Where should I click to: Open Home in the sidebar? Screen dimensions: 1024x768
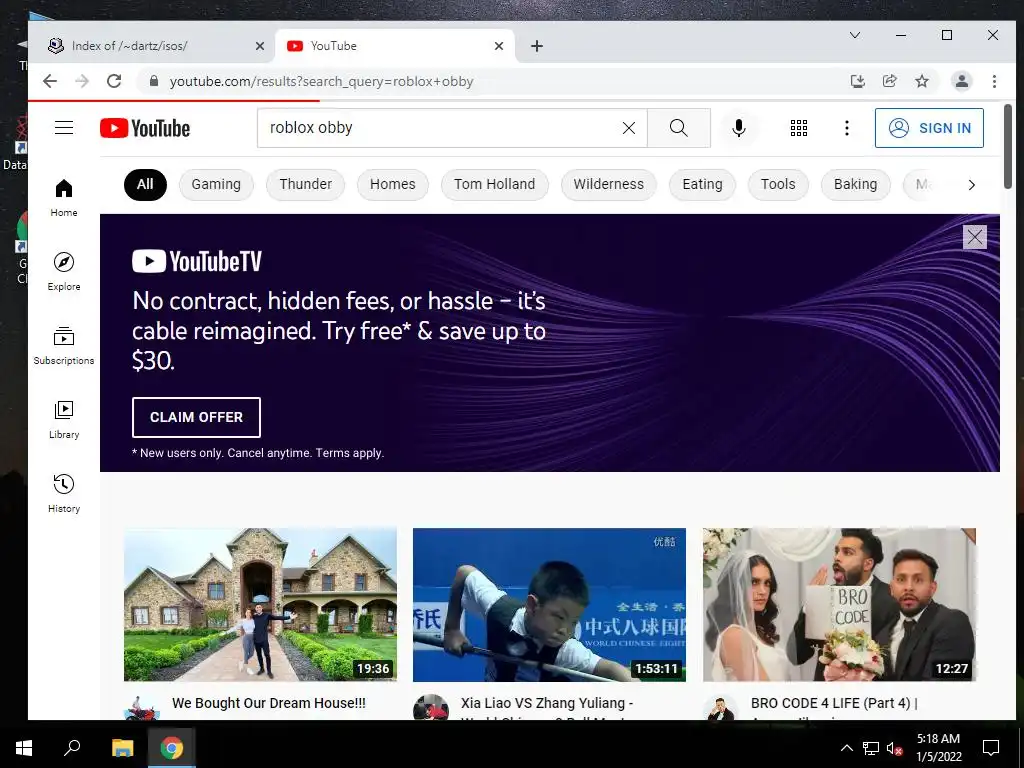click(x=64, y=198)
